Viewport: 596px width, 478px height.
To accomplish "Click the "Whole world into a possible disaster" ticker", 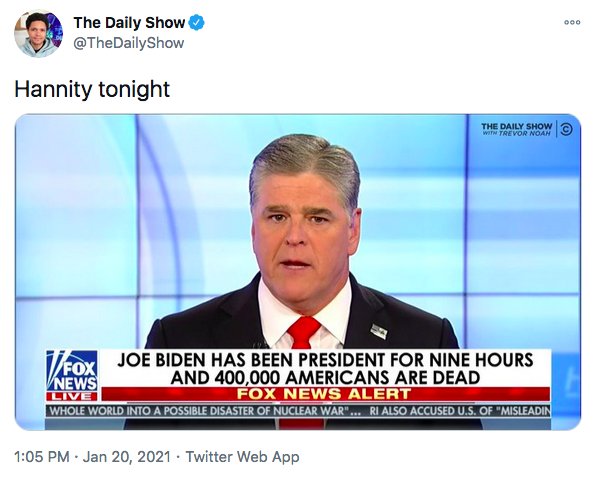I will pyautogui.click(x=205, y=411).
